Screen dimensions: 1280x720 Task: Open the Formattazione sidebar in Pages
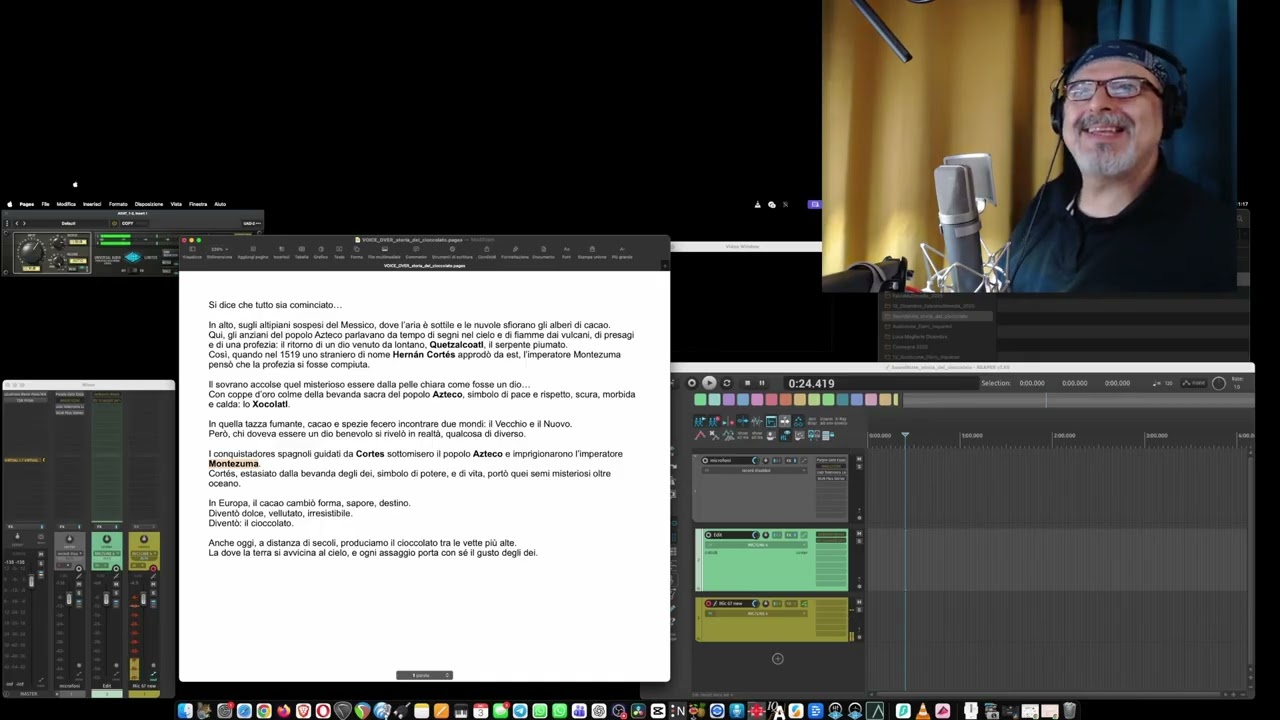pyautogui.click(x=515, y=253)
